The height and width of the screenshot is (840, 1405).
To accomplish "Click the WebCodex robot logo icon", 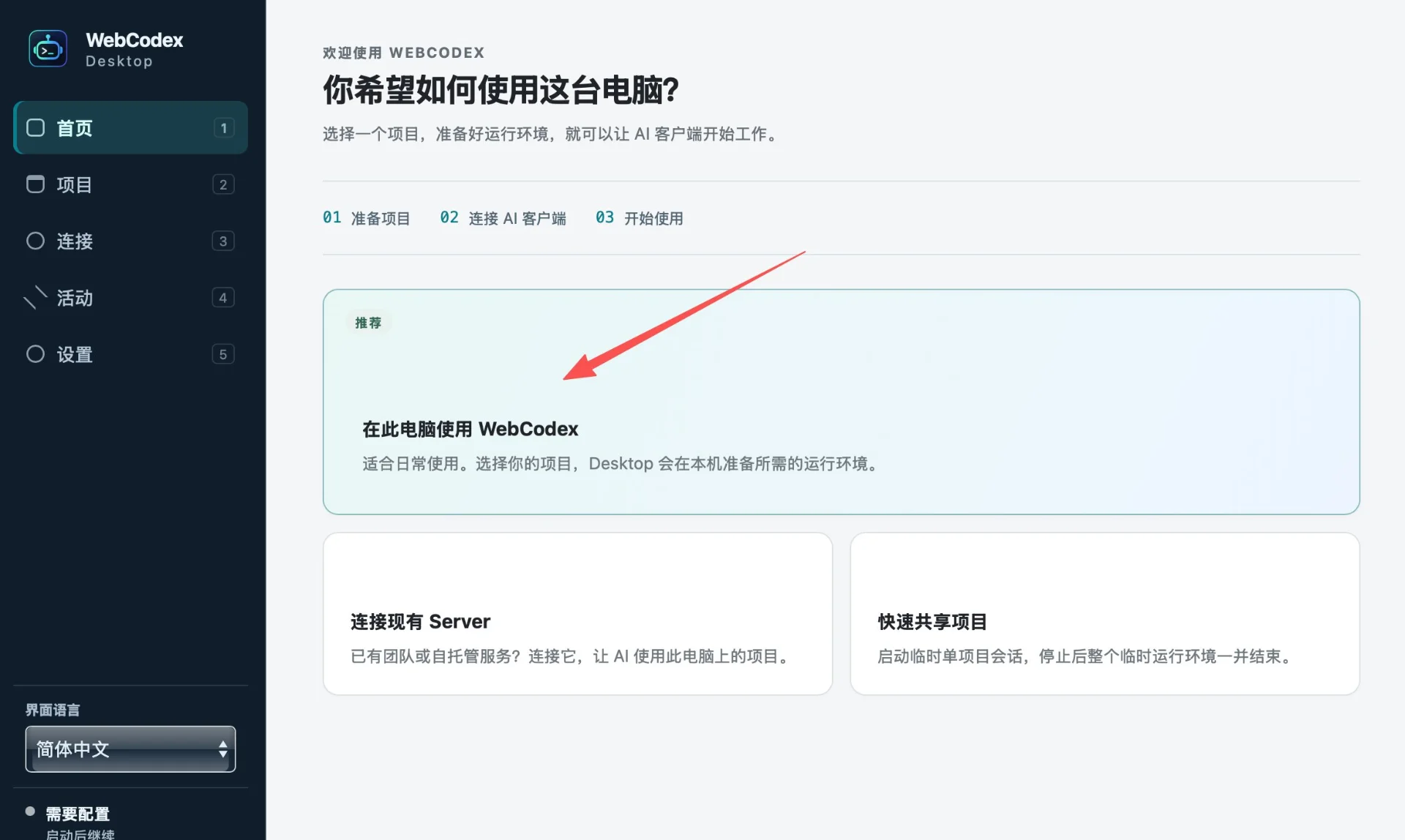I will click(x=48, y=49).
